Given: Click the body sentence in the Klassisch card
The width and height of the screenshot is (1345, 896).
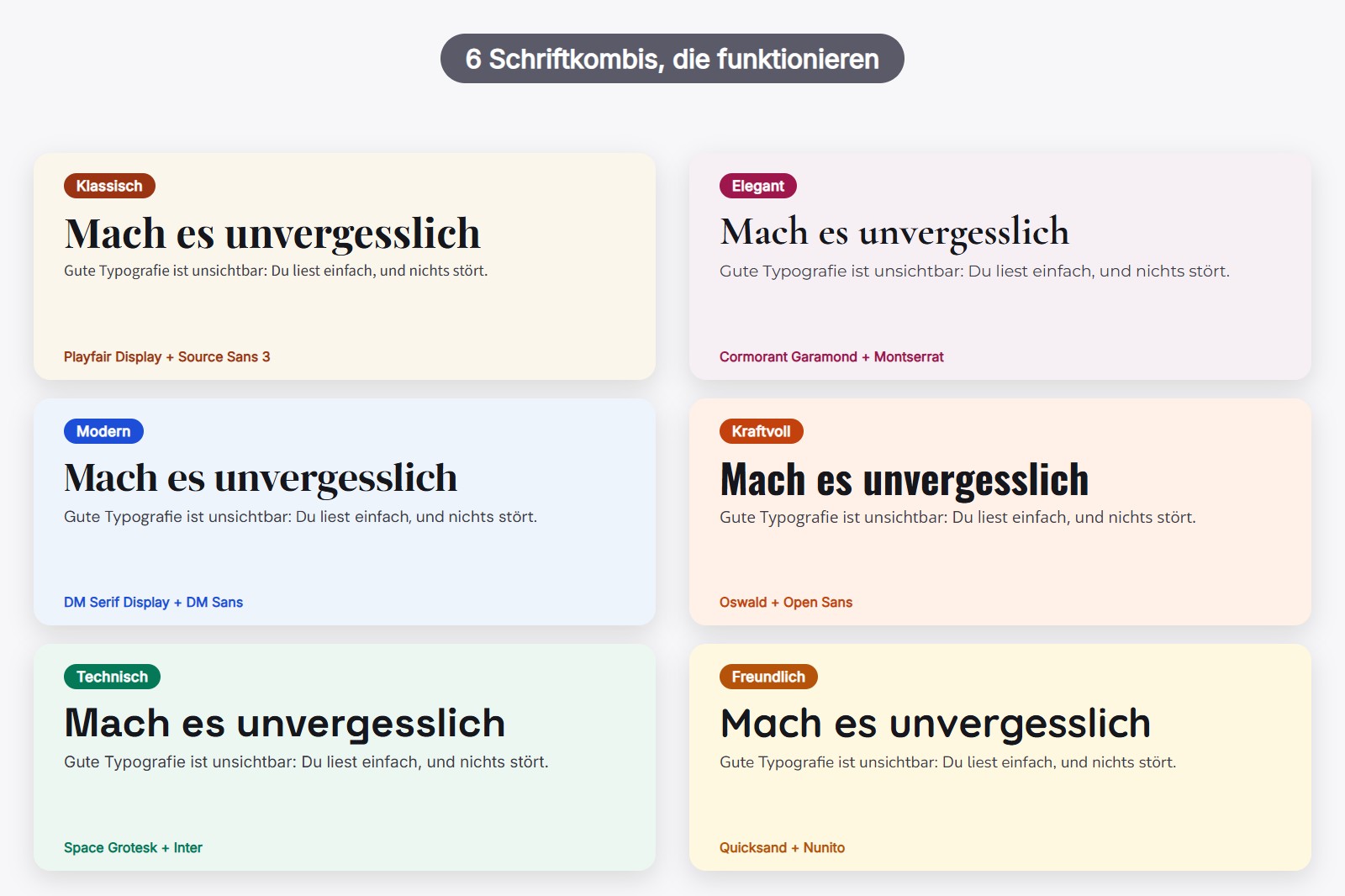Looking at the screenshot, I should [x=276, y=271].
